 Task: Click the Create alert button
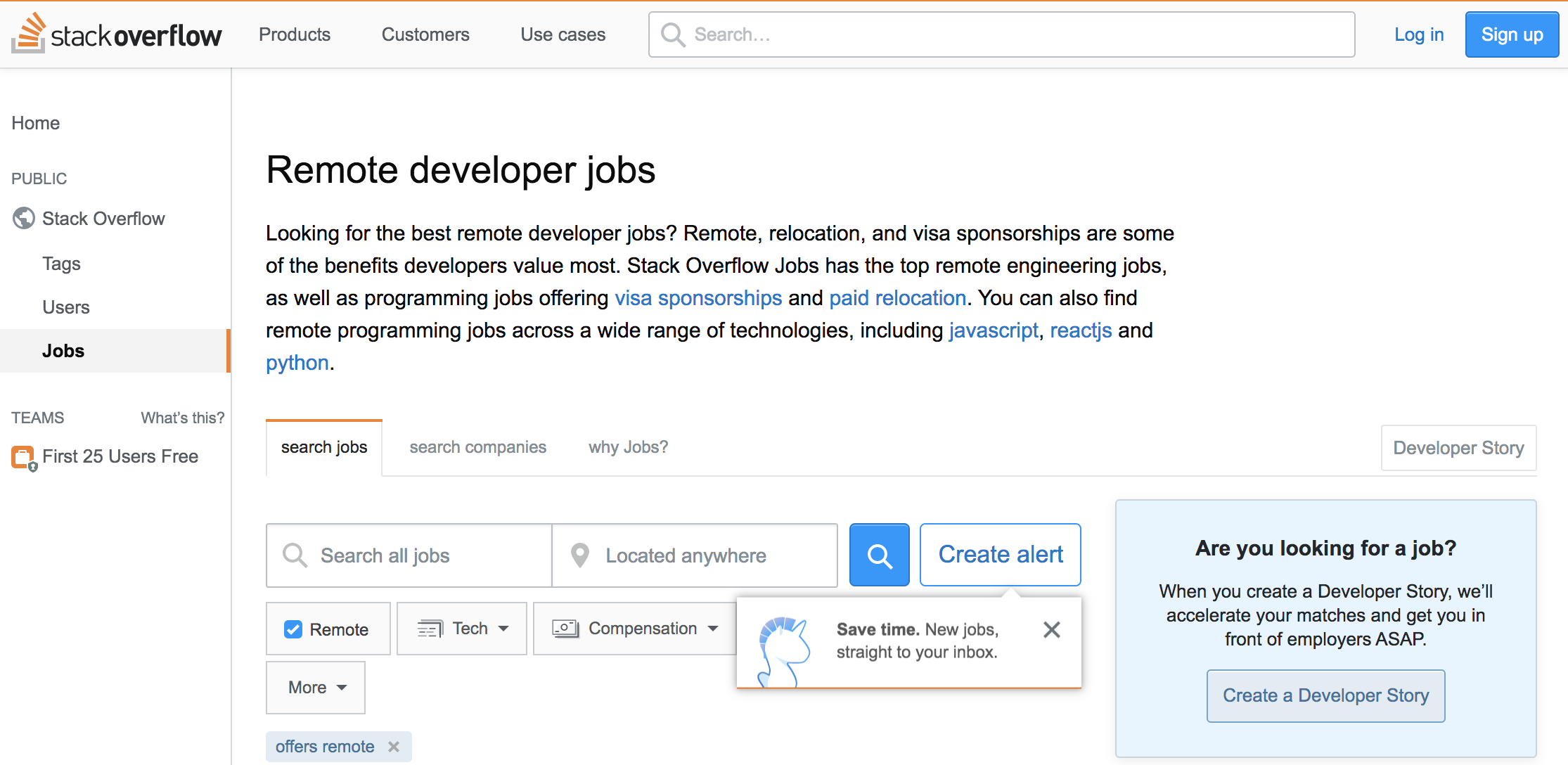1001,555
